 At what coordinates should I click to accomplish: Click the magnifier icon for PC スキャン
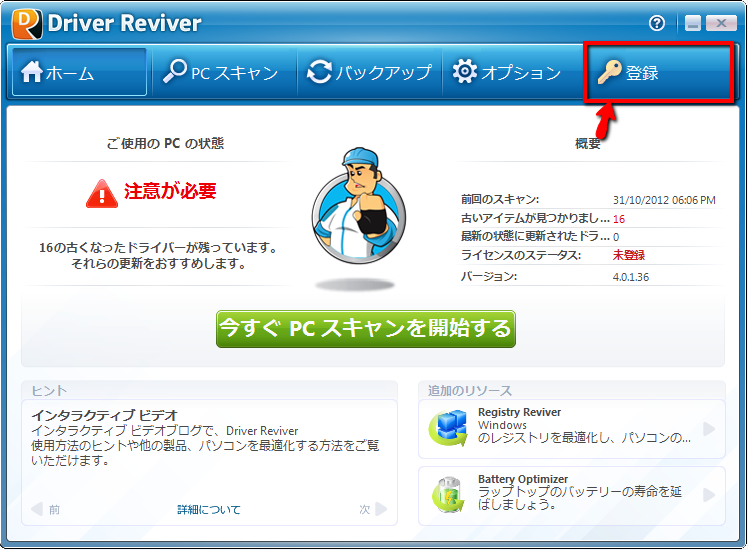[x=174, y=71]
